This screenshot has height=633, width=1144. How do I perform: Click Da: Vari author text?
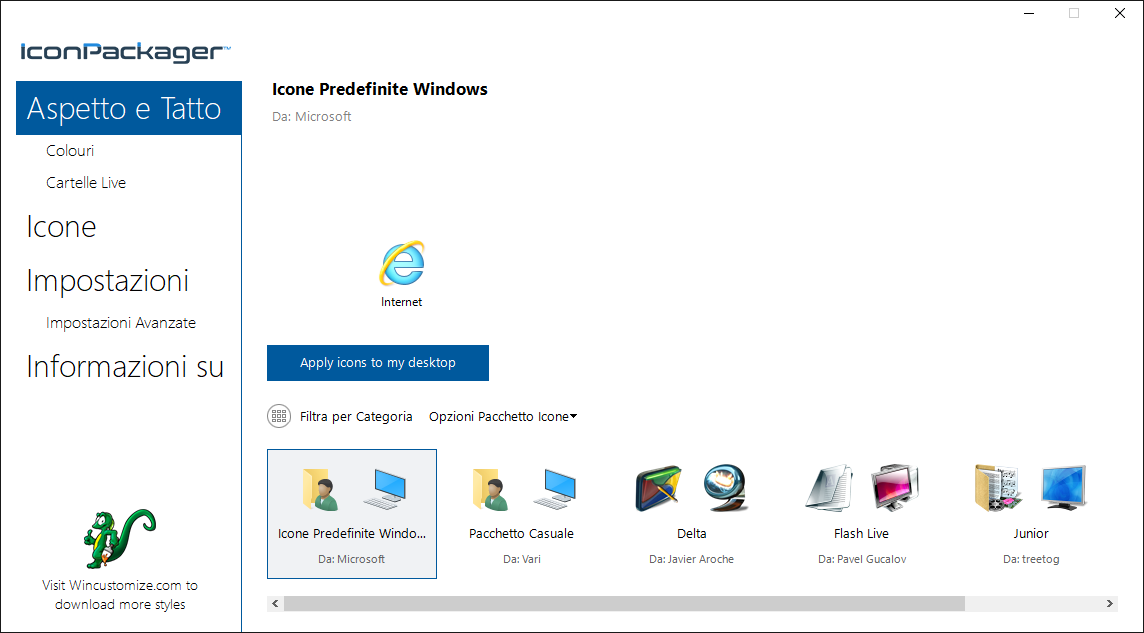pos(522,559)
